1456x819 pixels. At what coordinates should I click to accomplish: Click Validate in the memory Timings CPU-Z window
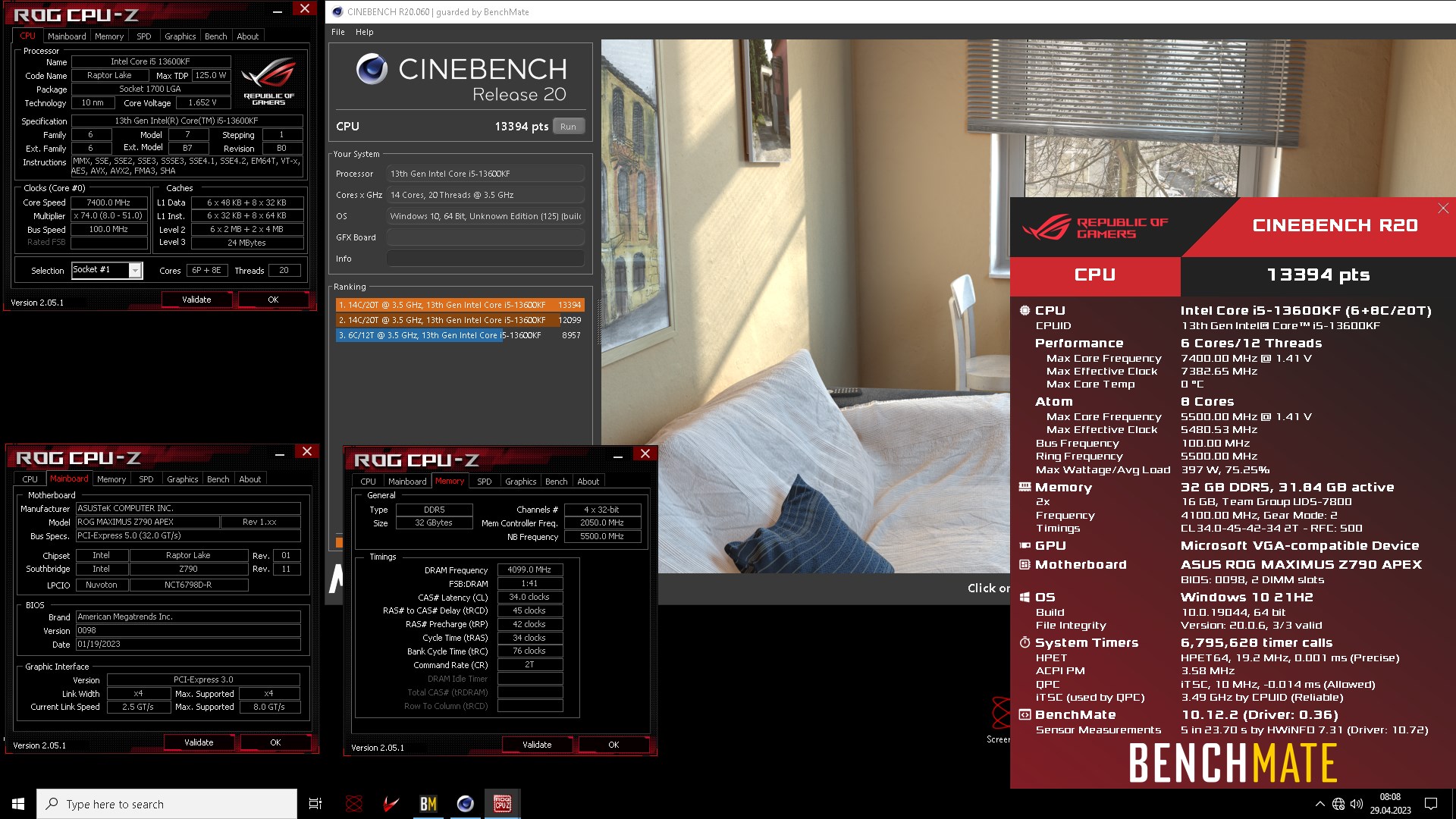pos(537,745)
